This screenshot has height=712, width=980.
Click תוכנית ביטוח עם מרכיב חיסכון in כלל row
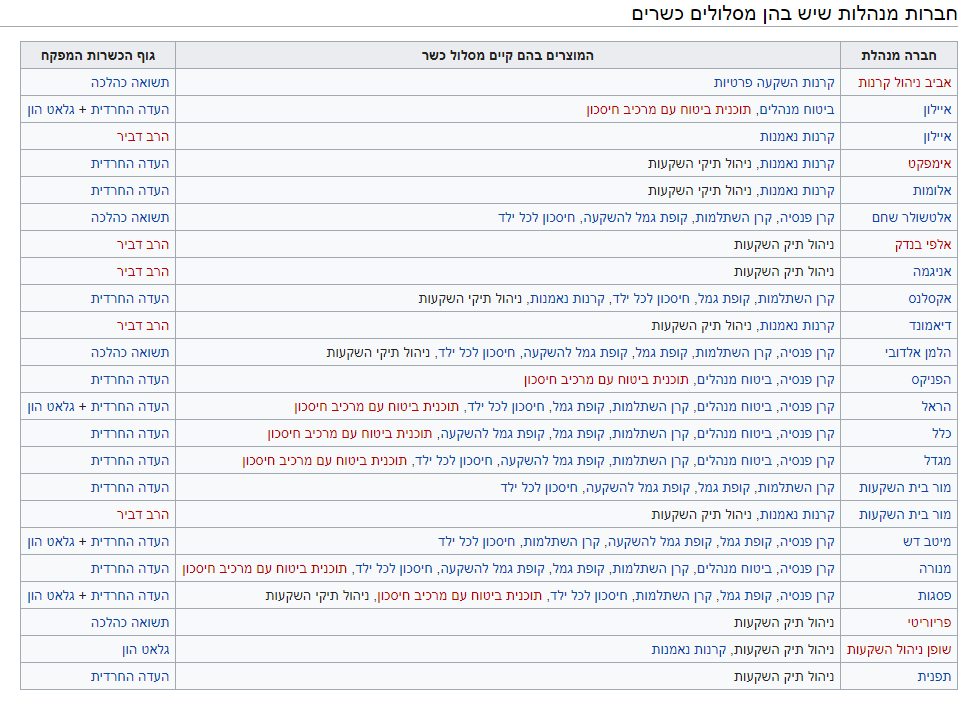349,433
